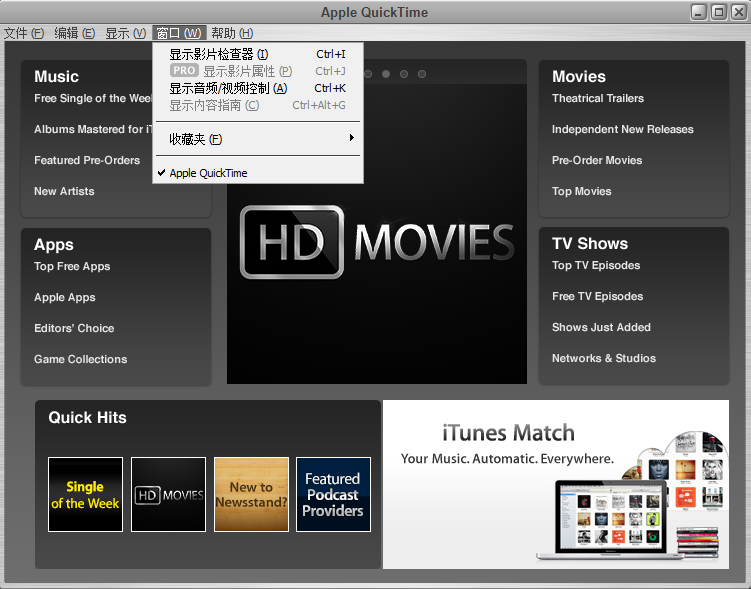
Task: Open the Theatrical Trailers link
Action: point(598,98)
